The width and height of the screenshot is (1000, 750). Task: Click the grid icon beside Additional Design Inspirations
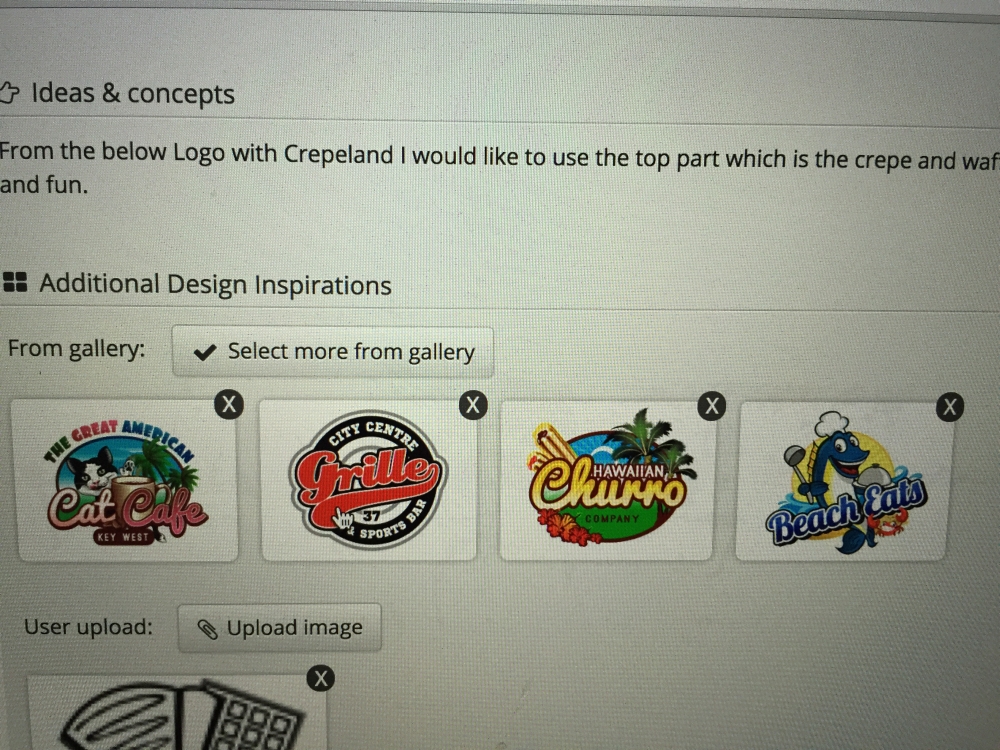tap(15, 282)
